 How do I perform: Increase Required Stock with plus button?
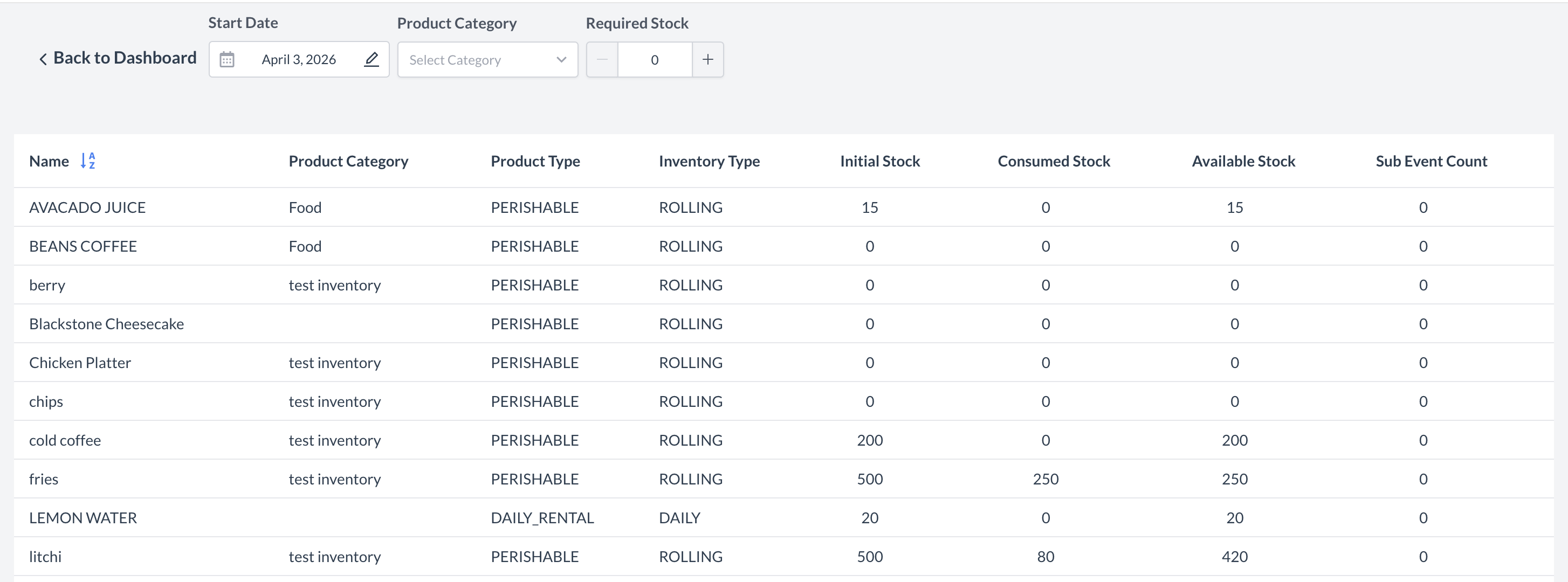(707, 60)
